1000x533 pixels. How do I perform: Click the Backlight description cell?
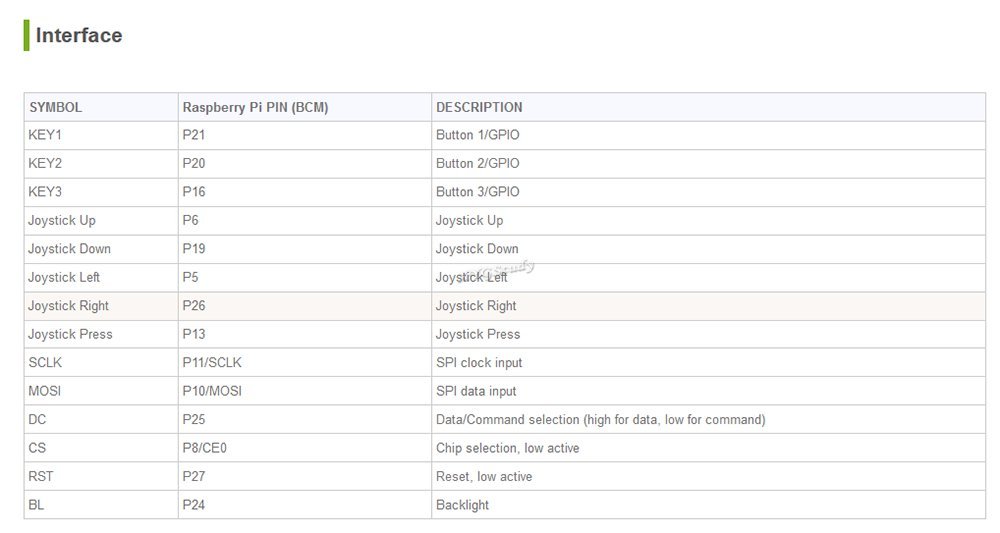pos(462,505)
